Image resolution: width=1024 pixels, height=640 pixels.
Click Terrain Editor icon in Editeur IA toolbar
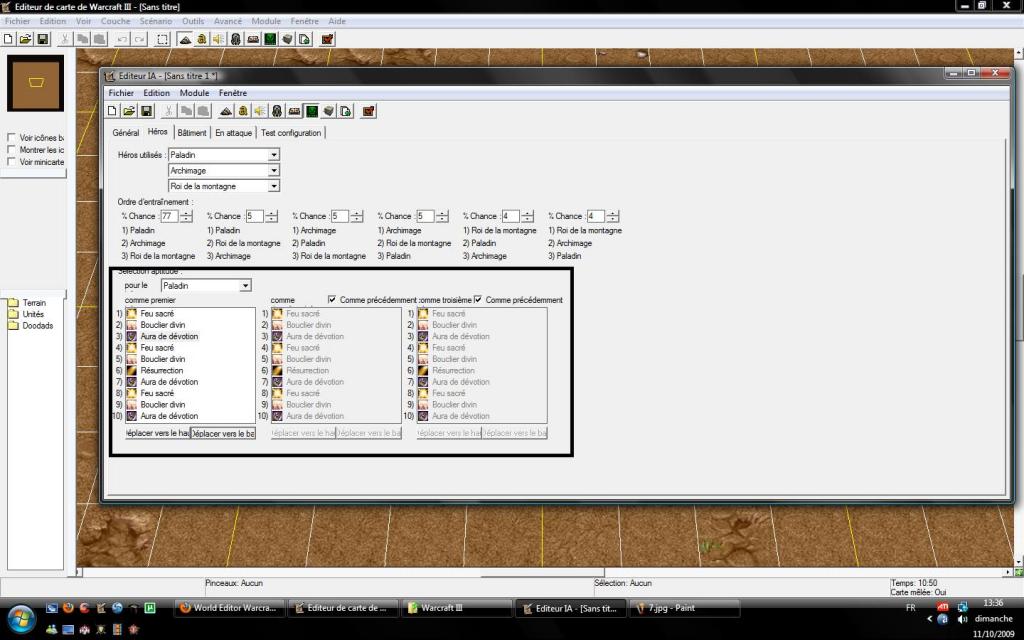click(226, 111)
